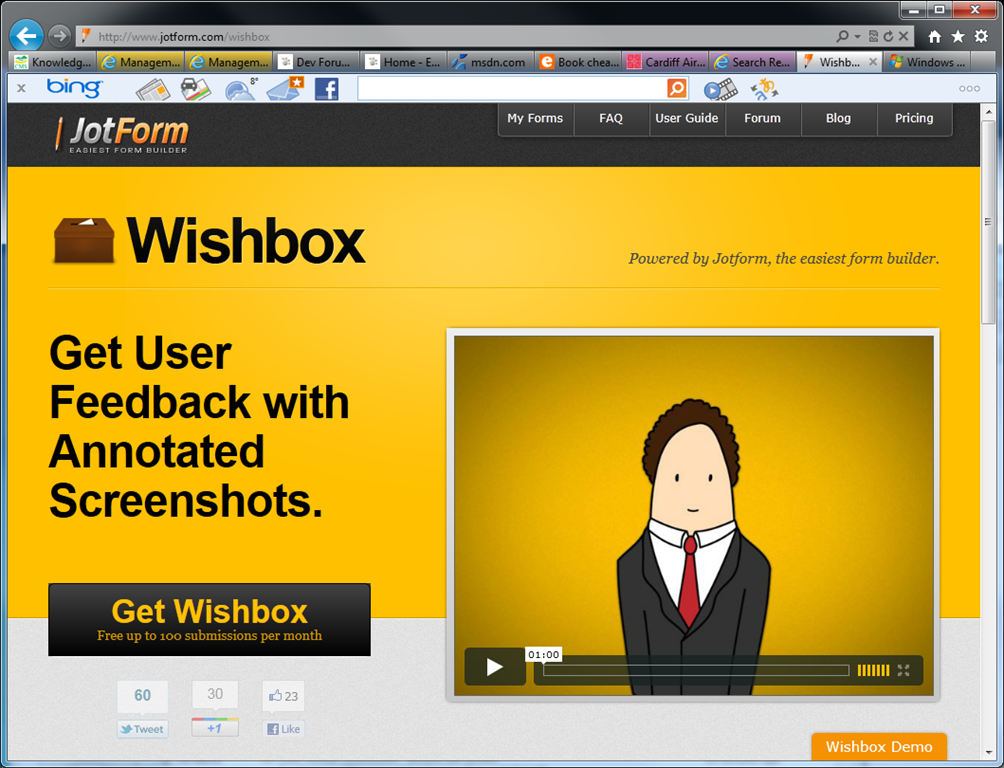Open the Bing Videos film icon

720,89
